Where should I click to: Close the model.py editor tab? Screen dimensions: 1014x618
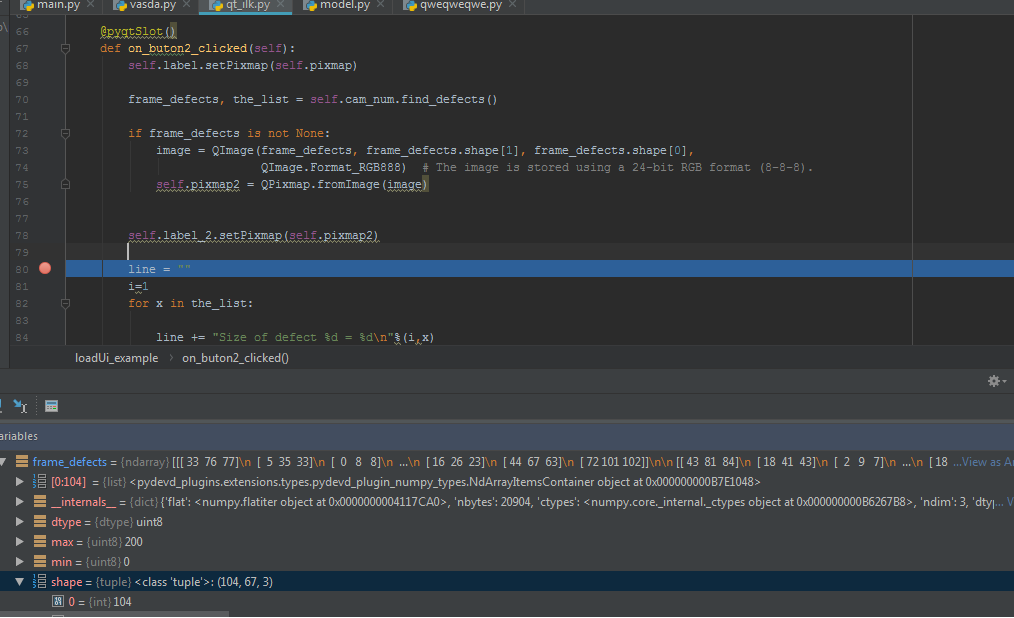380,5
